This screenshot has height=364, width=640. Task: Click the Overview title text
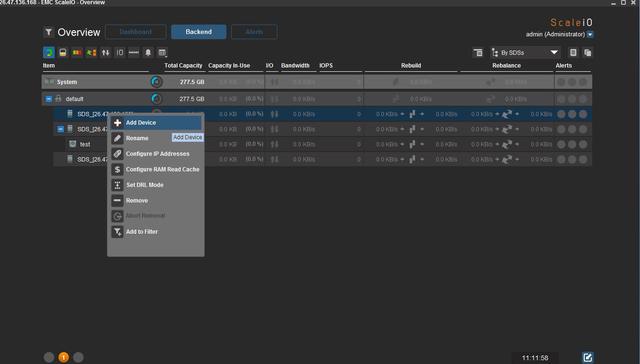[x=79, y=32]
